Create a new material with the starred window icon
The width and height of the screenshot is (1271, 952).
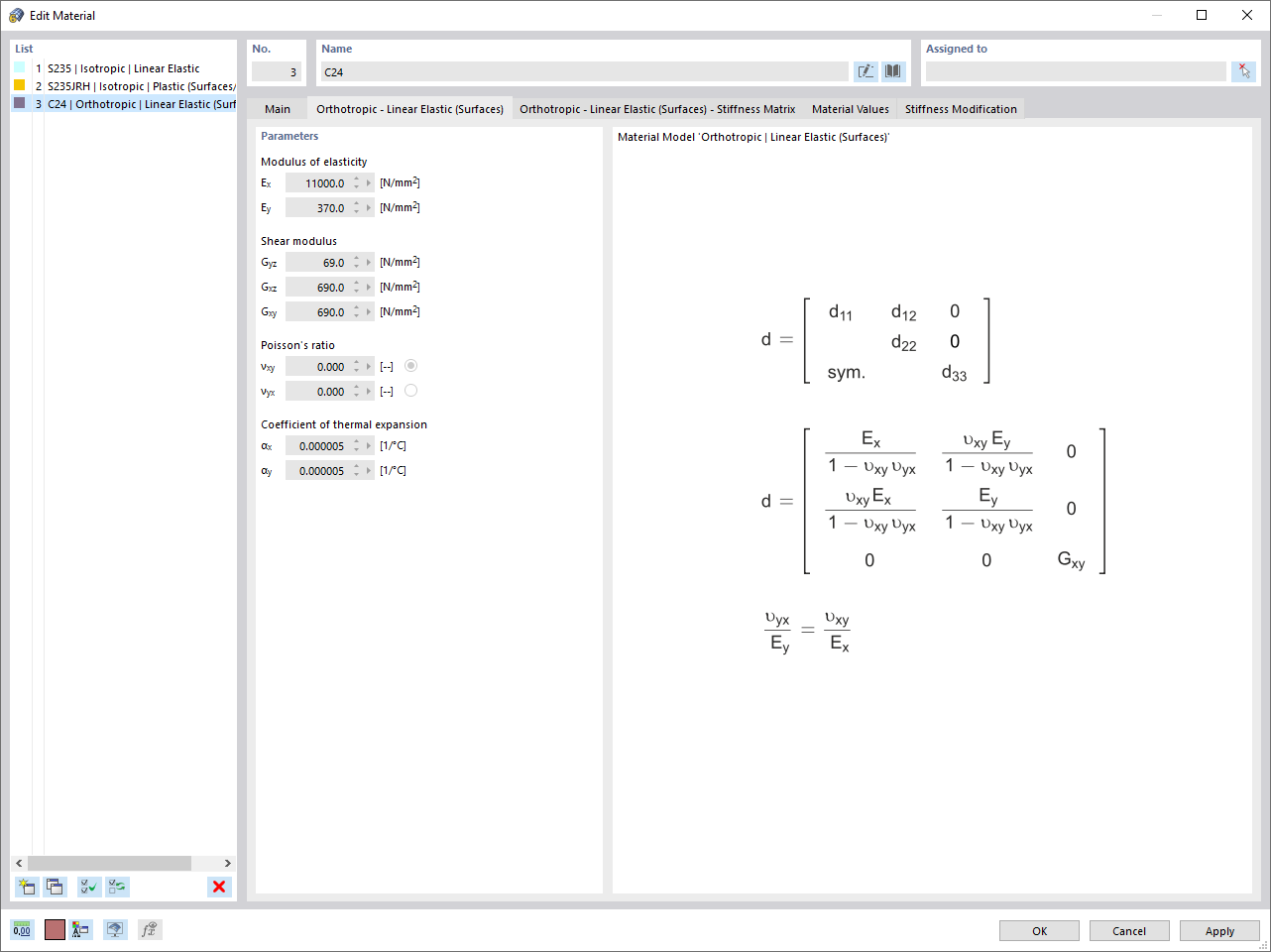coord(27,887)
